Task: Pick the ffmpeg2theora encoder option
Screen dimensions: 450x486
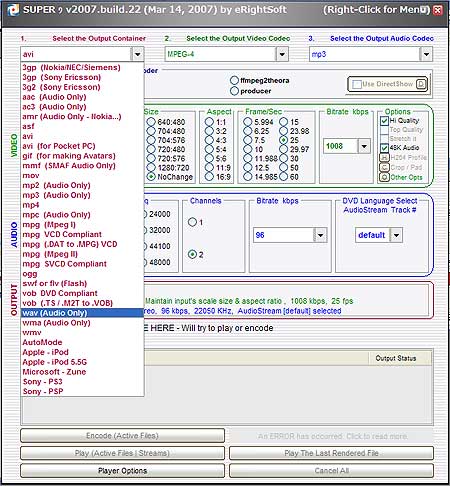Action: point(234,80)
